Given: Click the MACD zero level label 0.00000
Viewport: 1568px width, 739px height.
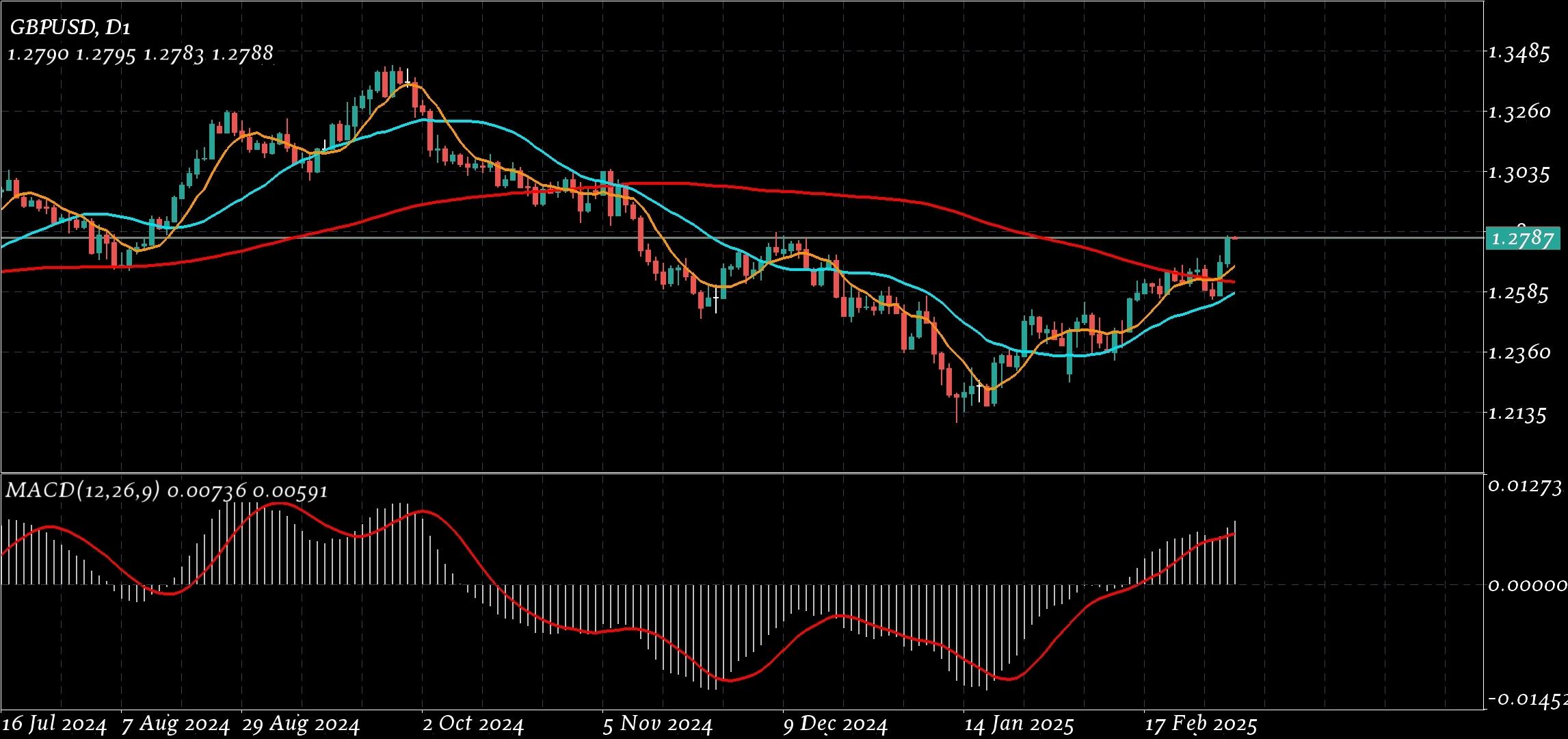Looking at the screenshot, I should pyautogui.click(x=1526, y=585).
